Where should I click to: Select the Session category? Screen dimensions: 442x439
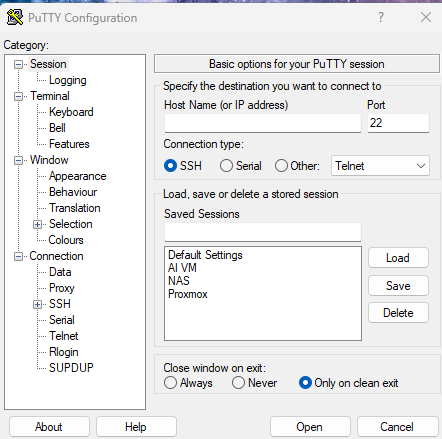48,64
